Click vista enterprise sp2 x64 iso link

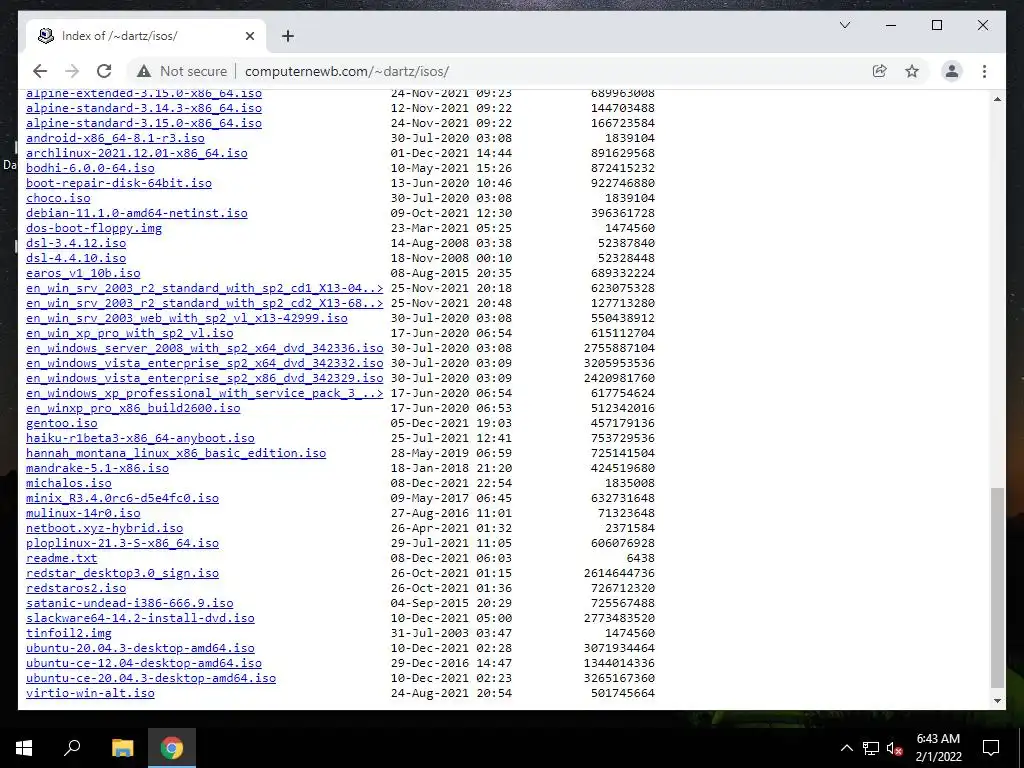pos(204,364)
